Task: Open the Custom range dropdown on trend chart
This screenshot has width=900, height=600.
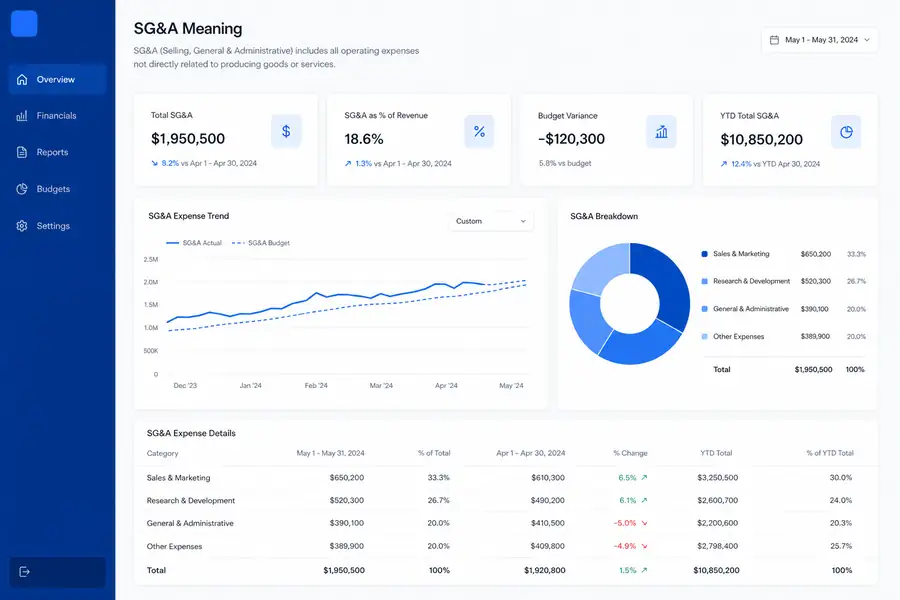Action: [x=491, y=221]
